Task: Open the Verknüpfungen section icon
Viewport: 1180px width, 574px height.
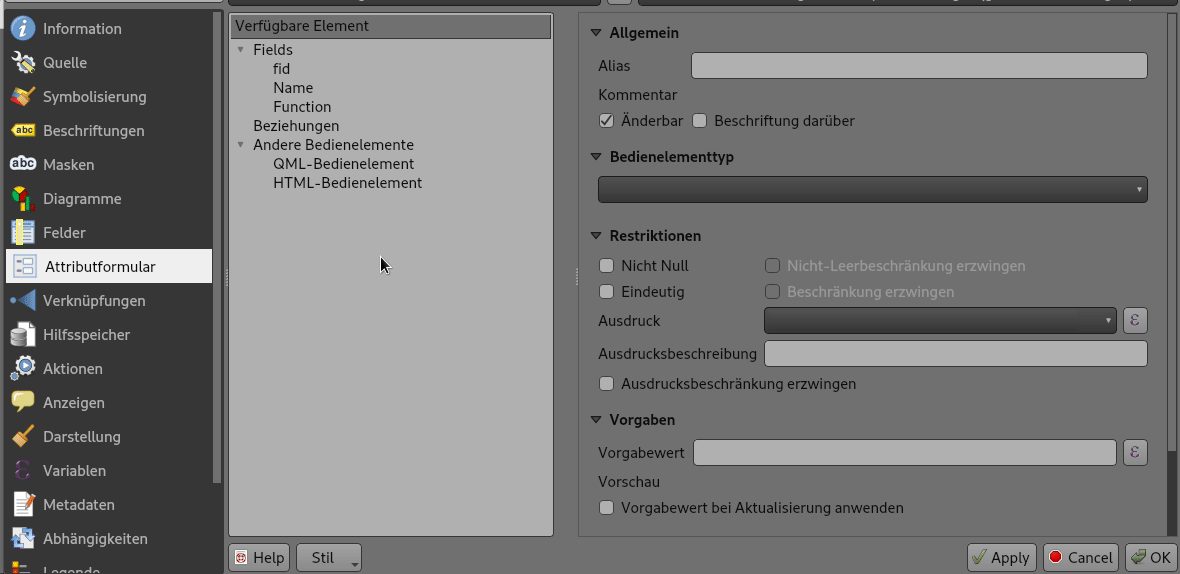Action: [x=23, y=301]
